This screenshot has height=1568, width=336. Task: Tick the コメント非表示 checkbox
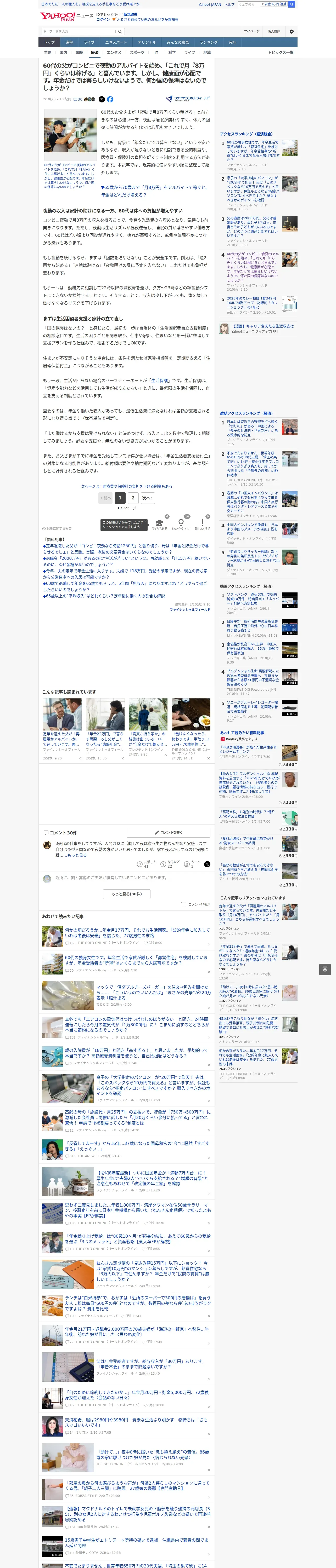point(183,904)
